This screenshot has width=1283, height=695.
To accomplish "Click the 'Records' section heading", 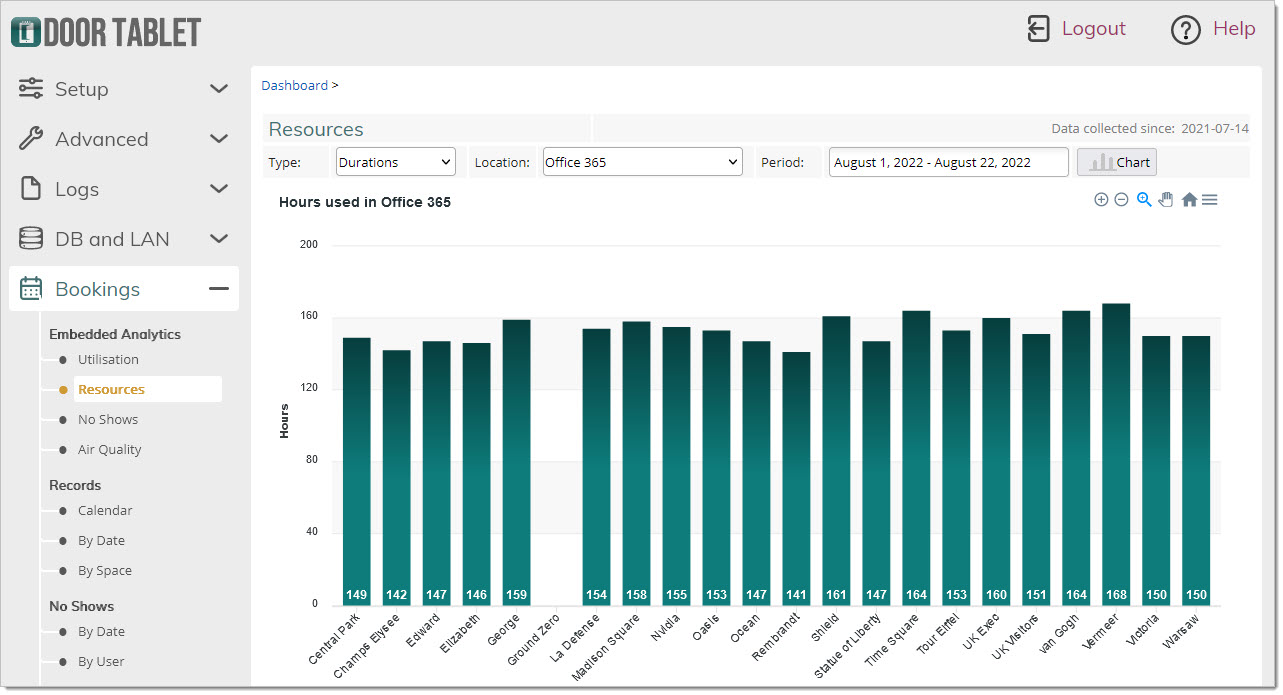I will click(x=75, y=485).
